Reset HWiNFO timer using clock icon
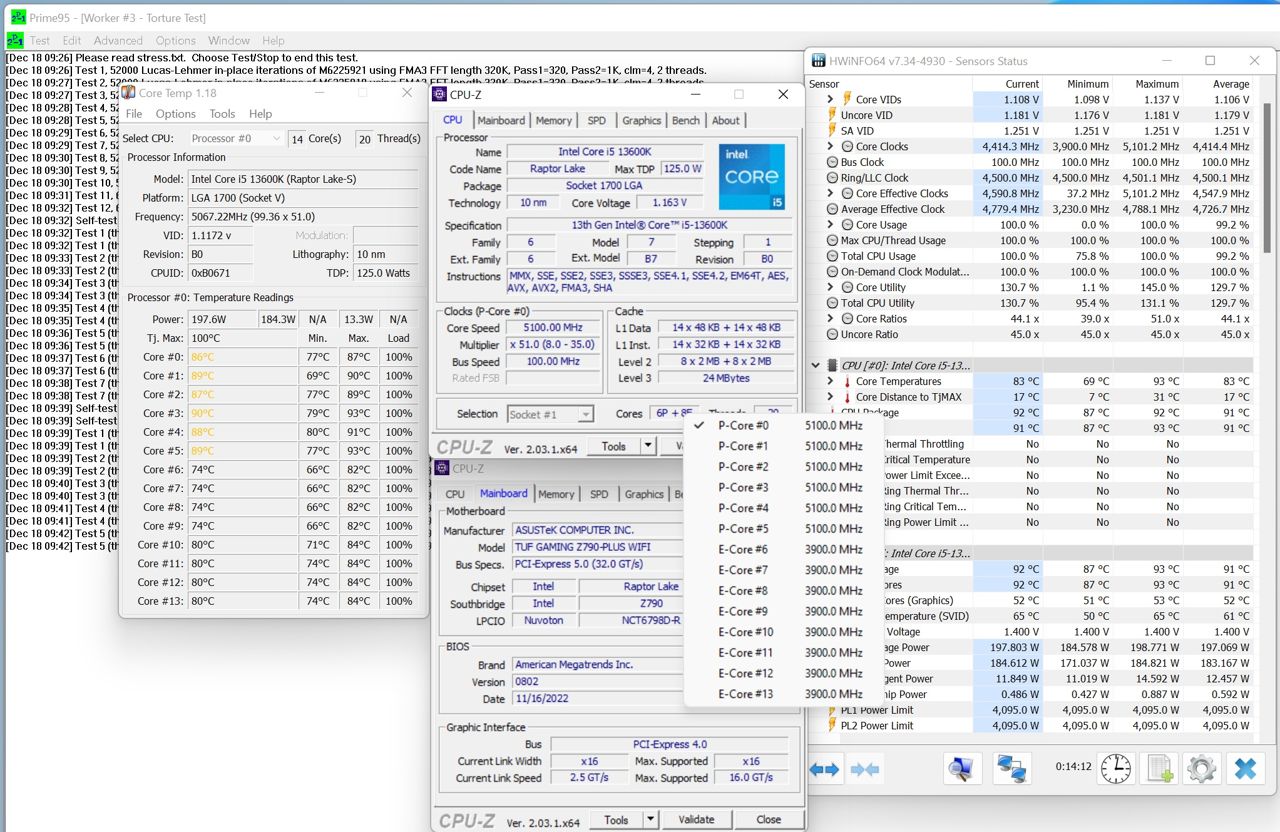 tap(1116, 768)
